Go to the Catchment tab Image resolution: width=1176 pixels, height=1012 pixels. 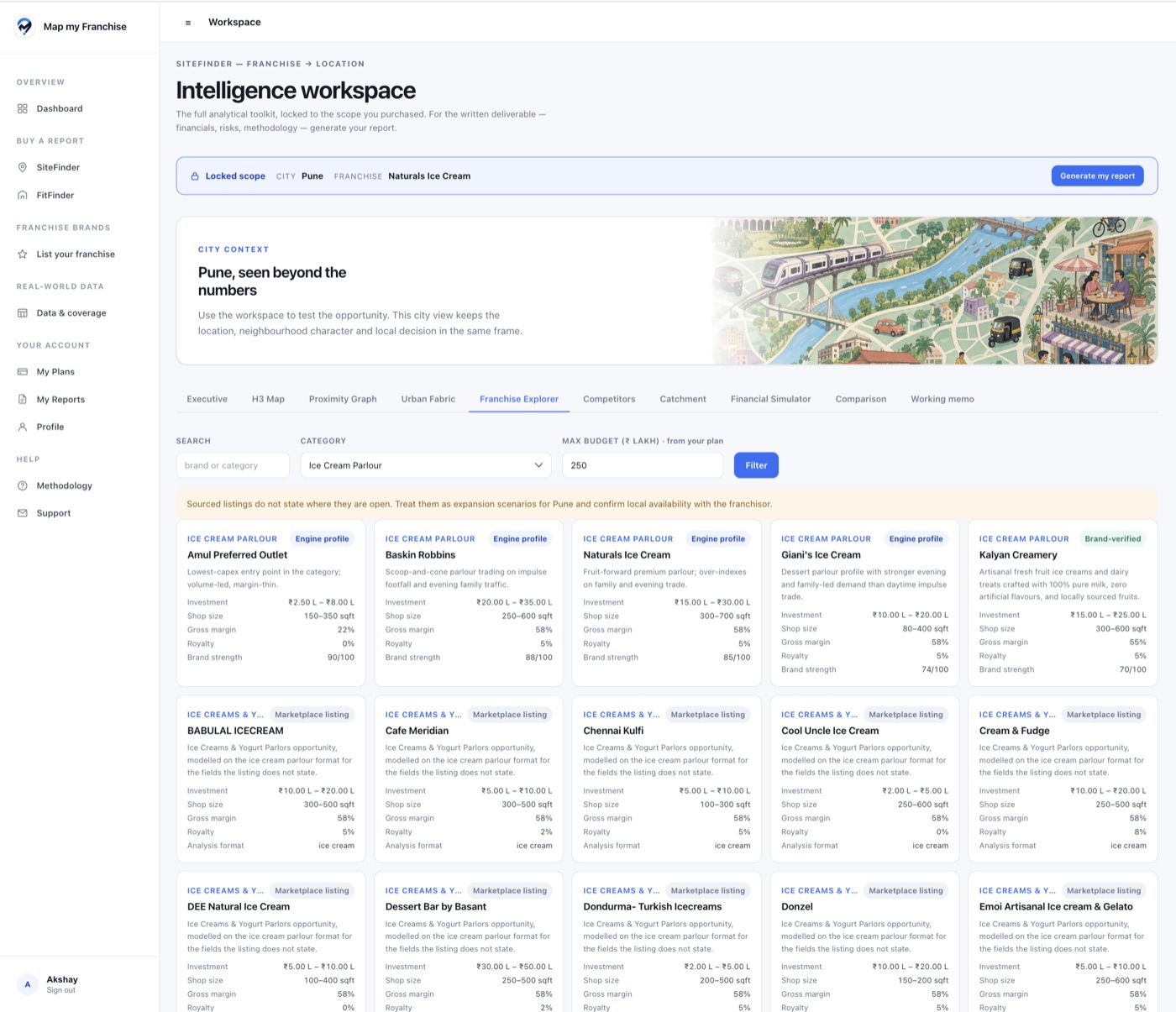(x=683, y=399)
